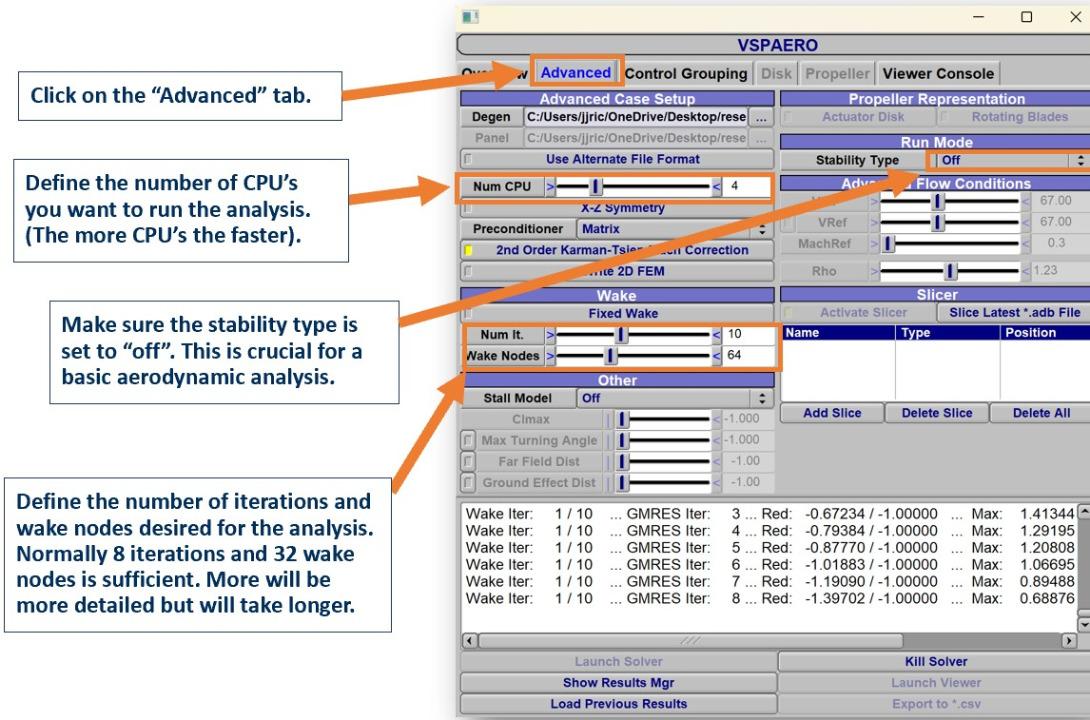Click the Num CPU value field
Viewport: 1090px width, 720px height.
pos(746,187)
